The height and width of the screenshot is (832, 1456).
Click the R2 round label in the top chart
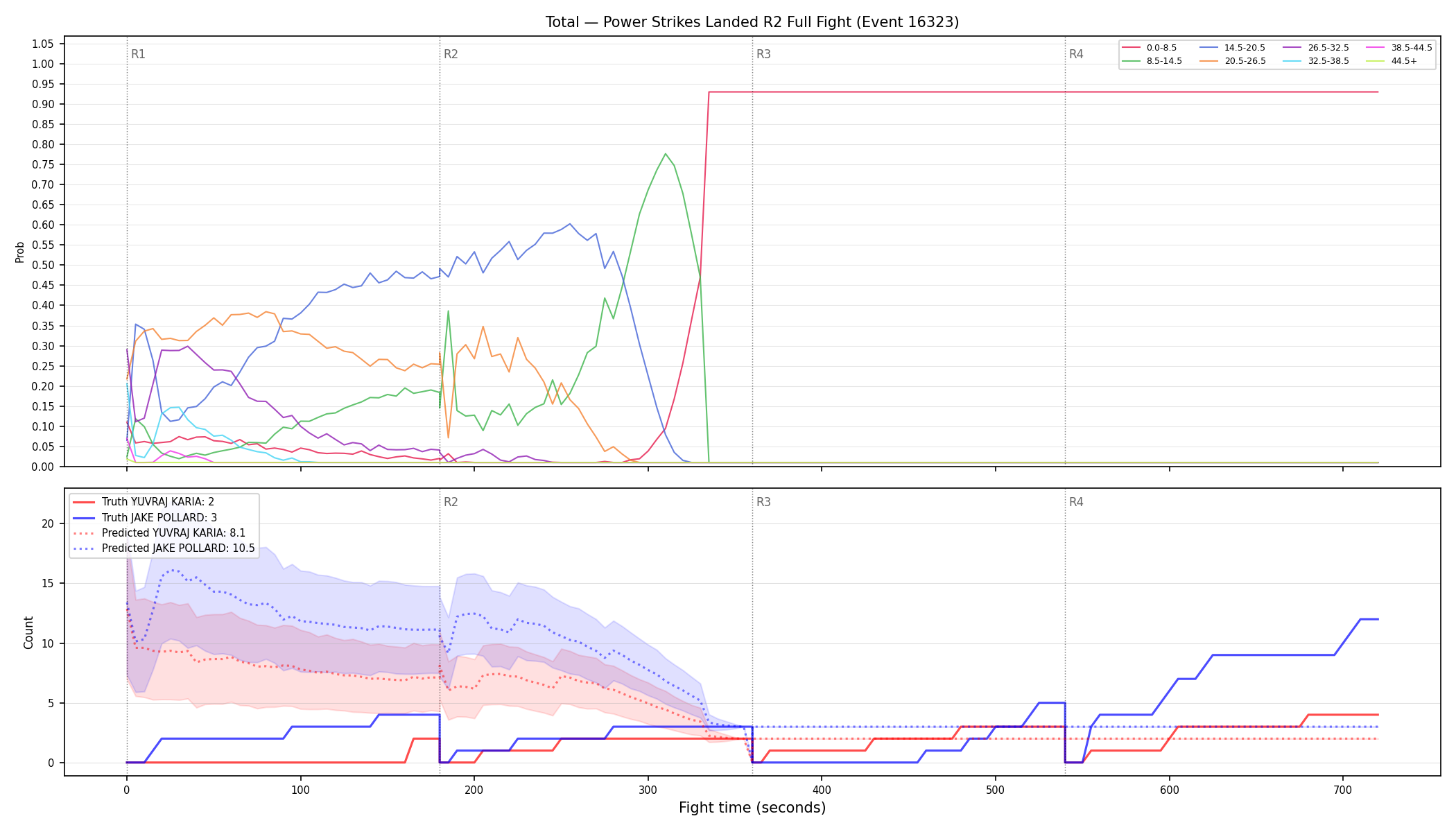pos(451,54)
